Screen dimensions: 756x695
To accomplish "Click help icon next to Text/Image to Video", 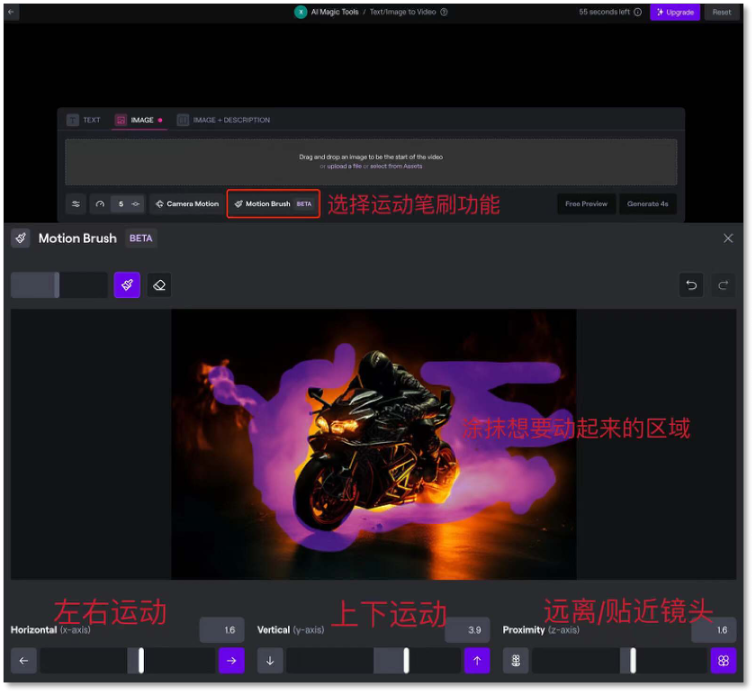I will coord(444,12).
